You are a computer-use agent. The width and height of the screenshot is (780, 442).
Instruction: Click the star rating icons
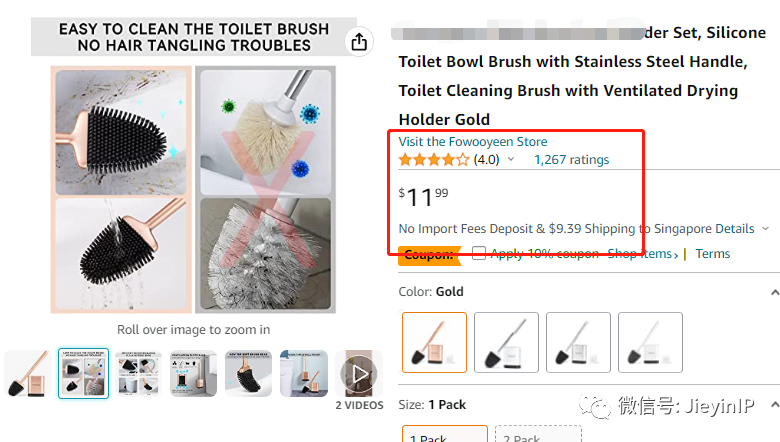(x=433, y=160)
